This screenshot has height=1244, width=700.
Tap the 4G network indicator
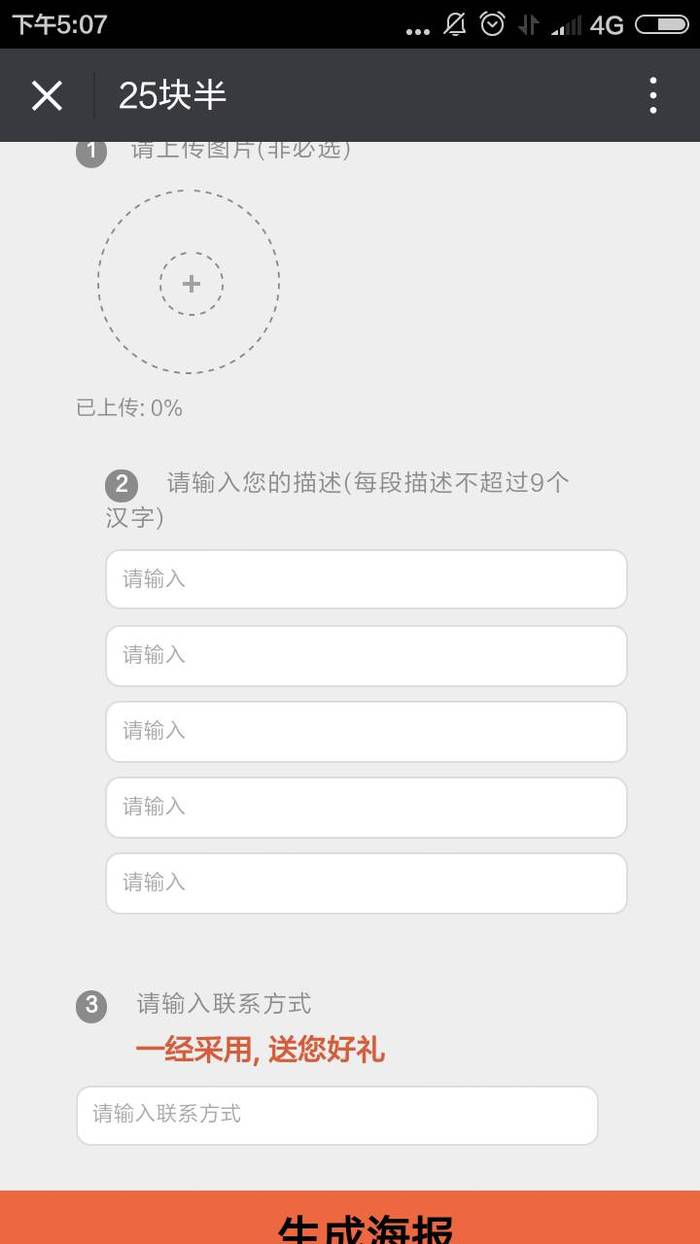tap(607, 25)
